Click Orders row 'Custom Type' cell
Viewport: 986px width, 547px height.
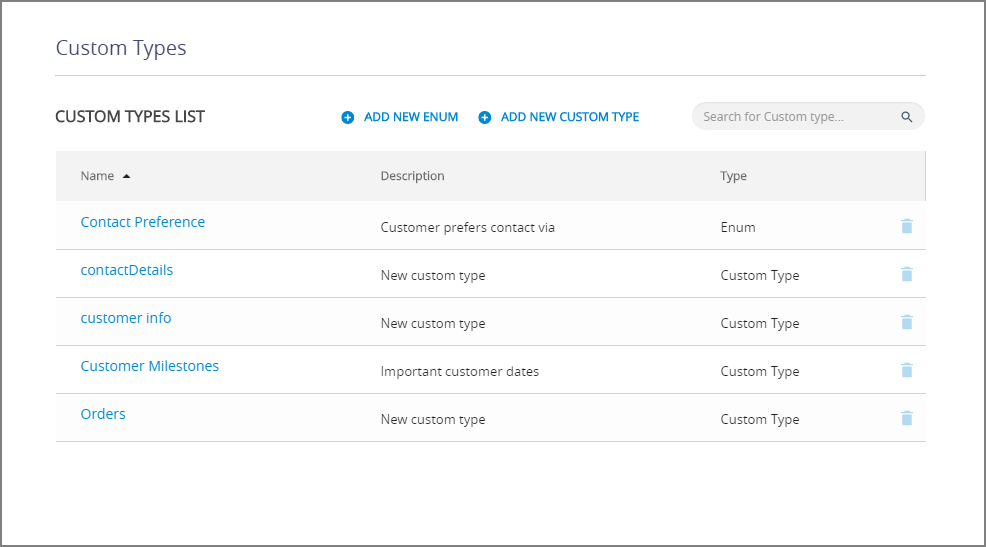click(760, 419)
